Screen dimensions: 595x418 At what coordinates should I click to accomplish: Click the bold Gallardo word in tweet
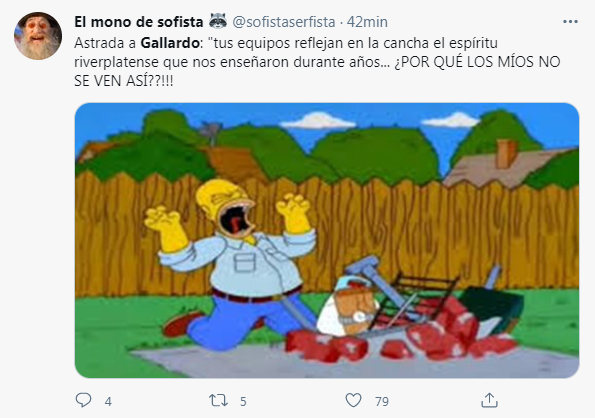tap(170, 43)
